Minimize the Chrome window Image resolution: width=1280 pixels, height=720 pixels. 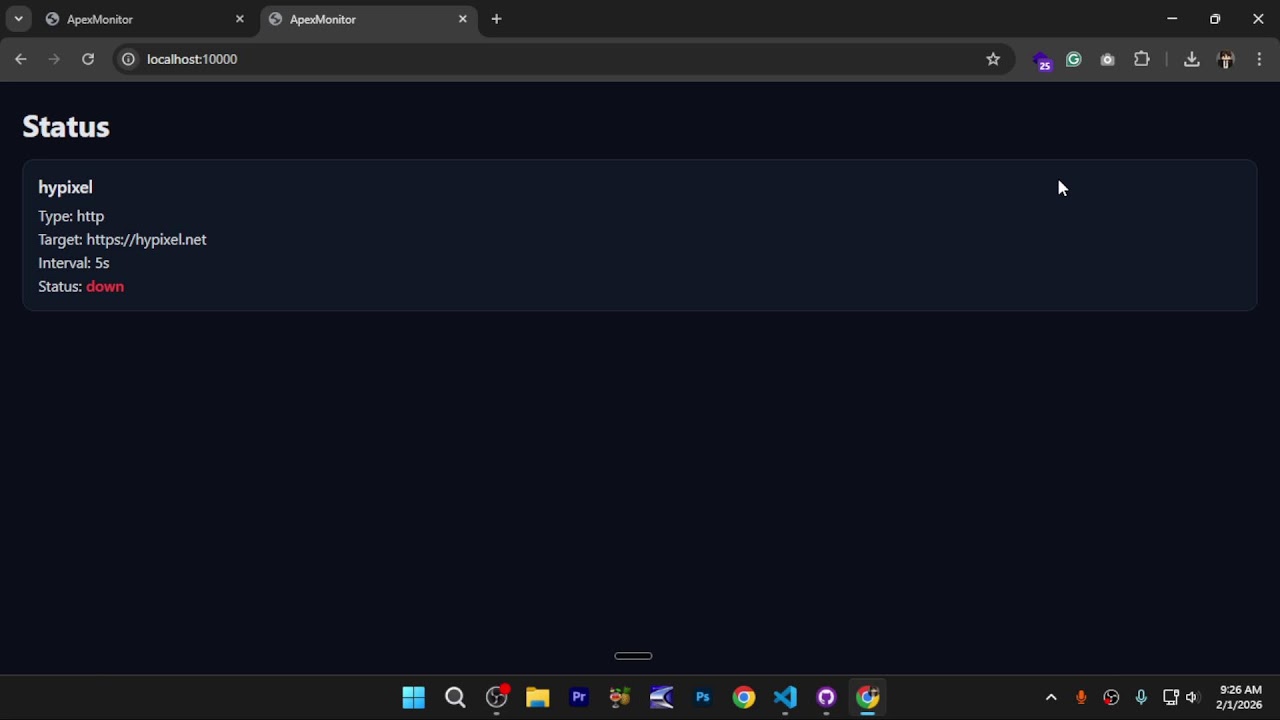click(x=1172, y=19)
